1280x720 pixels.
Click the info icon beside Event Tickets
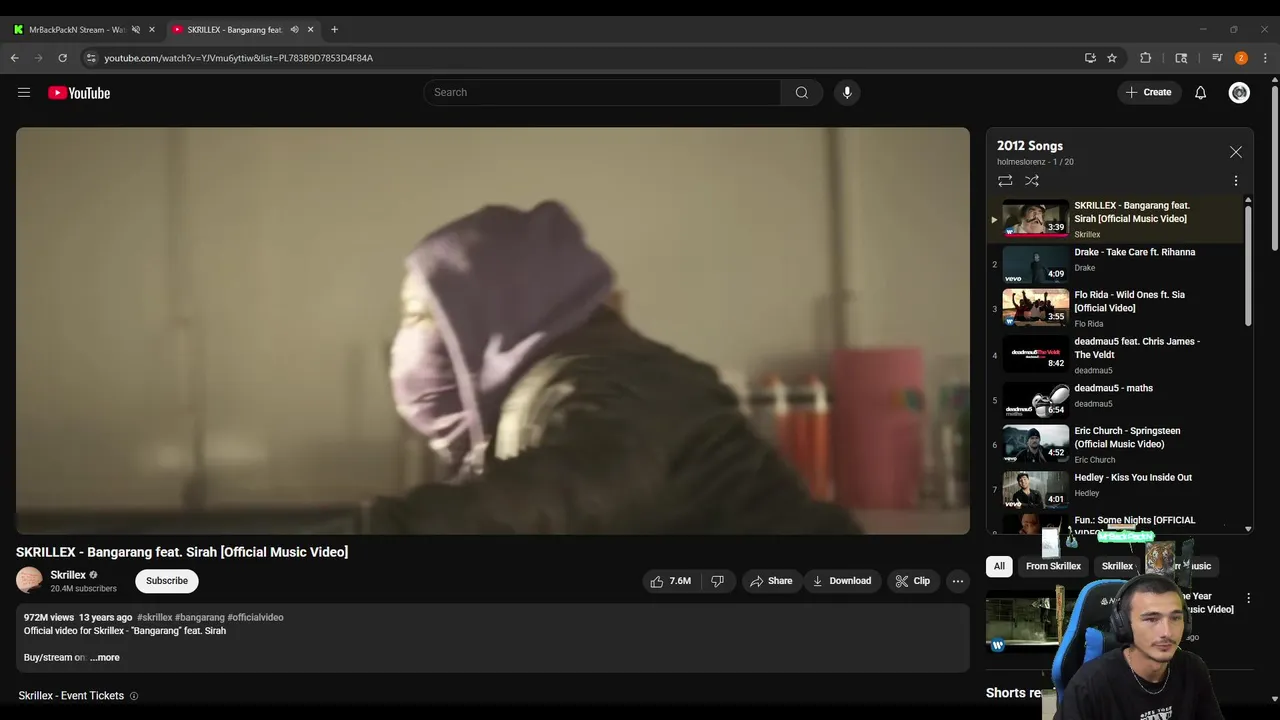[x=134, y=696]
